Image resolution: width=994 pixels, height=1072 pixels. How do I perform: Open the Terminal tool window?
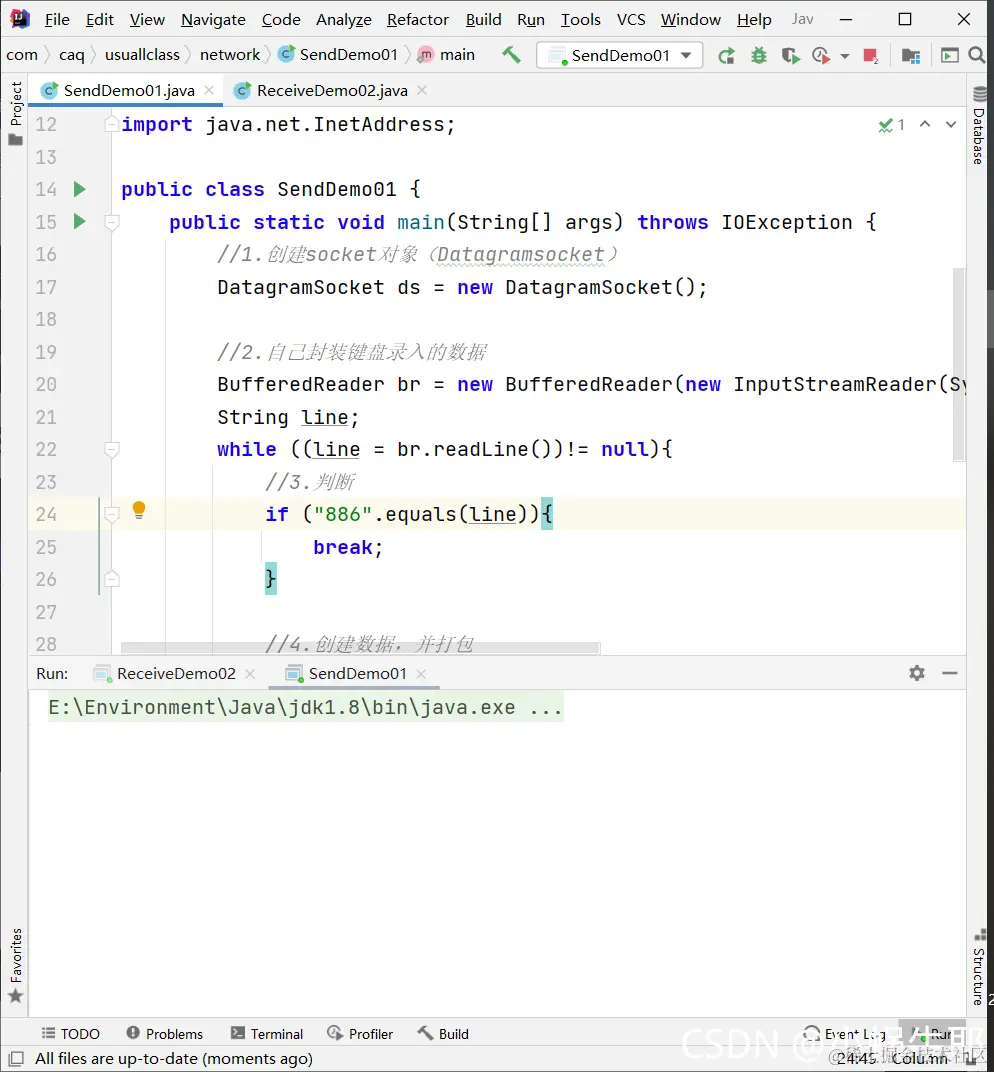pos(267,1034)
